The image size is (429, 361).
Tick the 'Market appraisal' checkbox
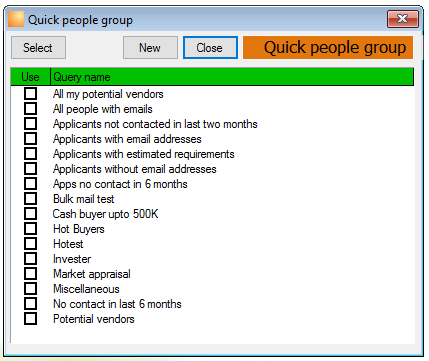pyautogui.click(x=30, y=274)
